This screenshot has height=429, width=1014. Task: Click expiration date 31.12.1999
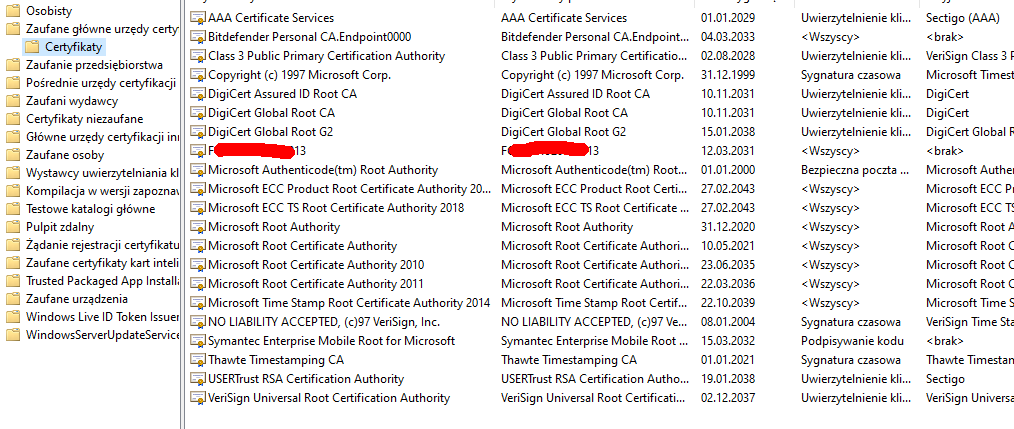728,75
